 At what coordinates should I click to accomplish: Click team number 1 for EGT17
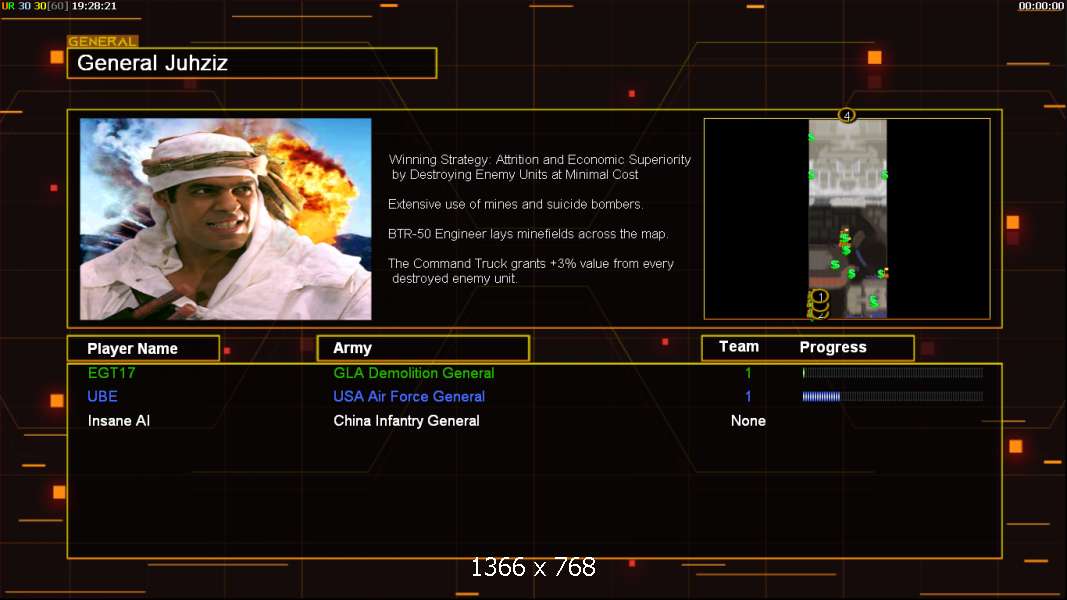pyautogui.click(x=748, y=373)
